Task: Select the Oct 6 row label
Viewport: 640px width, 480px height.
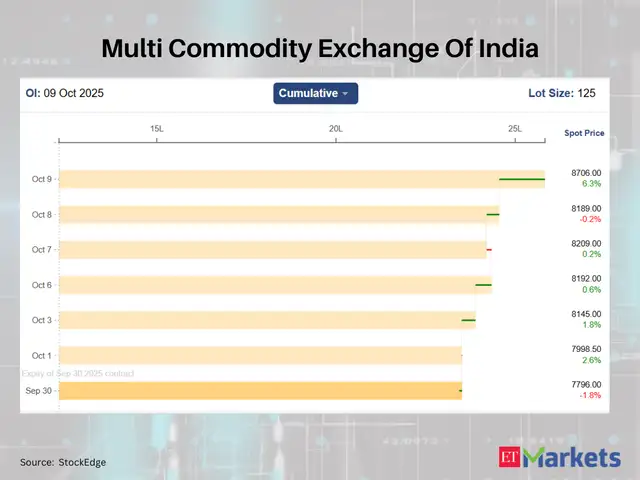Action: 41,285
